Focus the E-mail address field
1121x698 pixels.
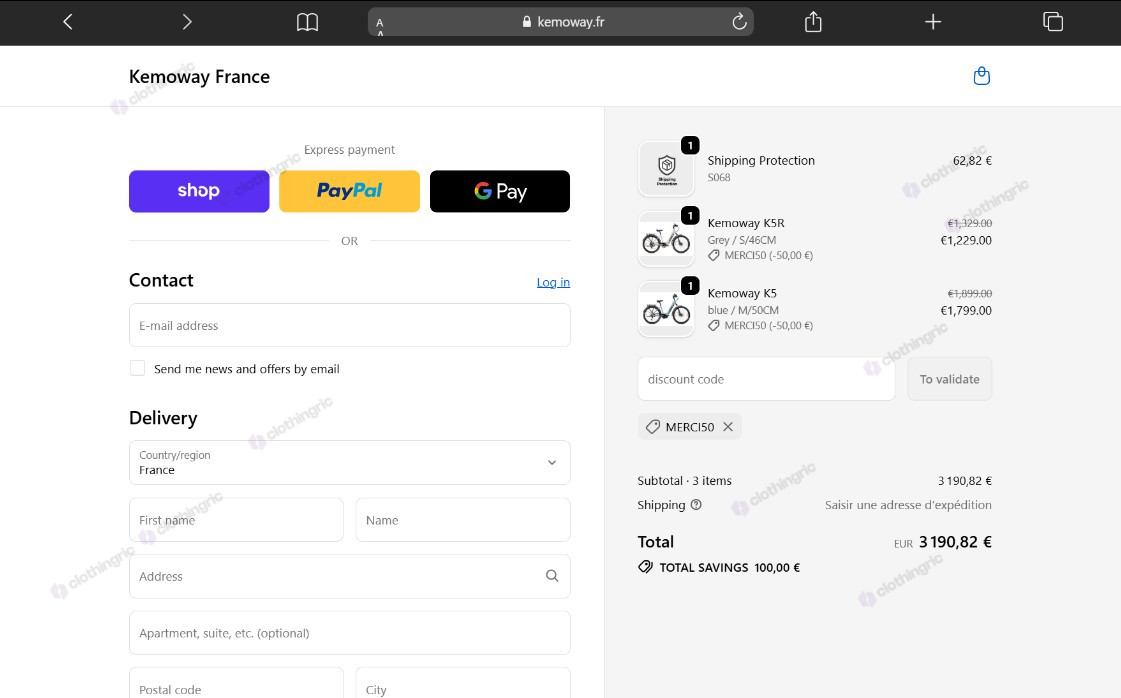[x=350, y=325]
